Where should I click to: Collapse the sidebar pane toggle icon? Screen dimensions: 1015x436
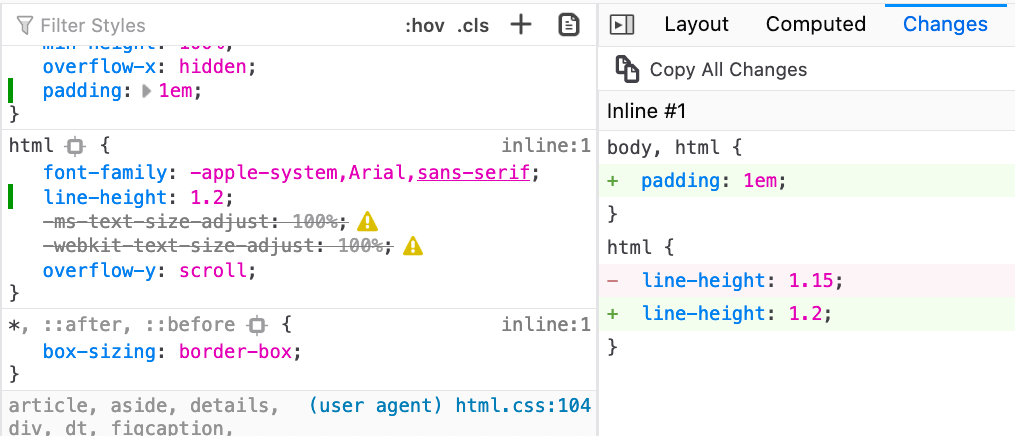[x=622, y=25]
